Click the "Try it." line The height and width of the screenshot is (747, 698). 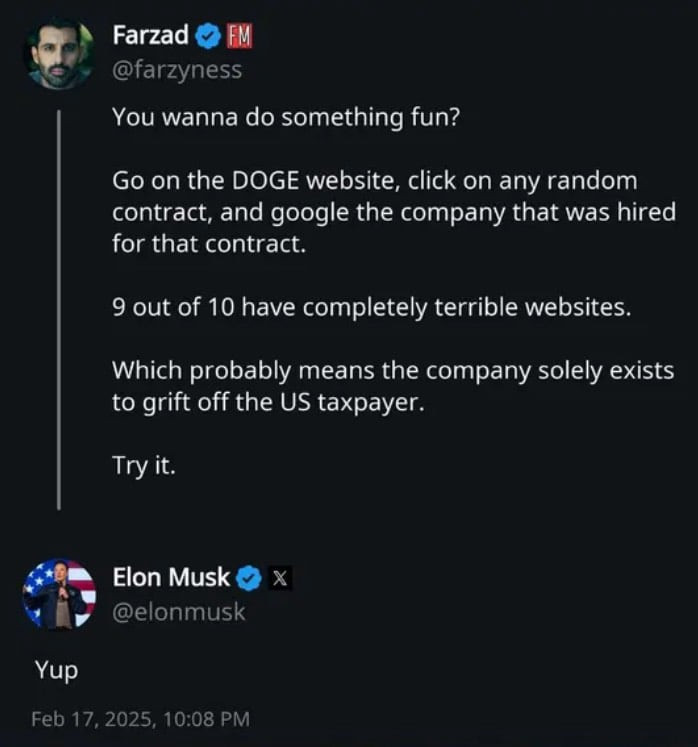pos(143,465)
